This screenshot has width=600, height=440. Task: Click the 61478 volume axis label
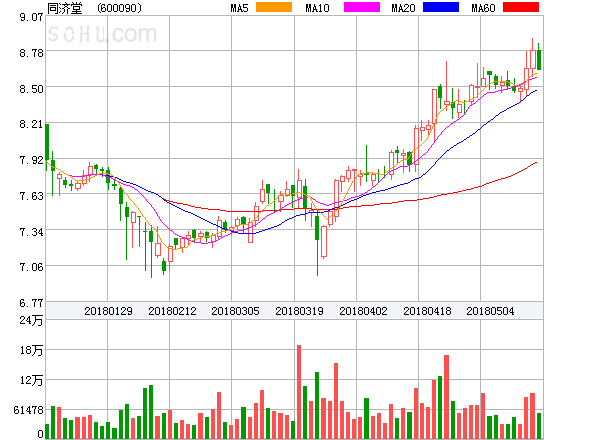pyautogui.click(x=28, y=410)
